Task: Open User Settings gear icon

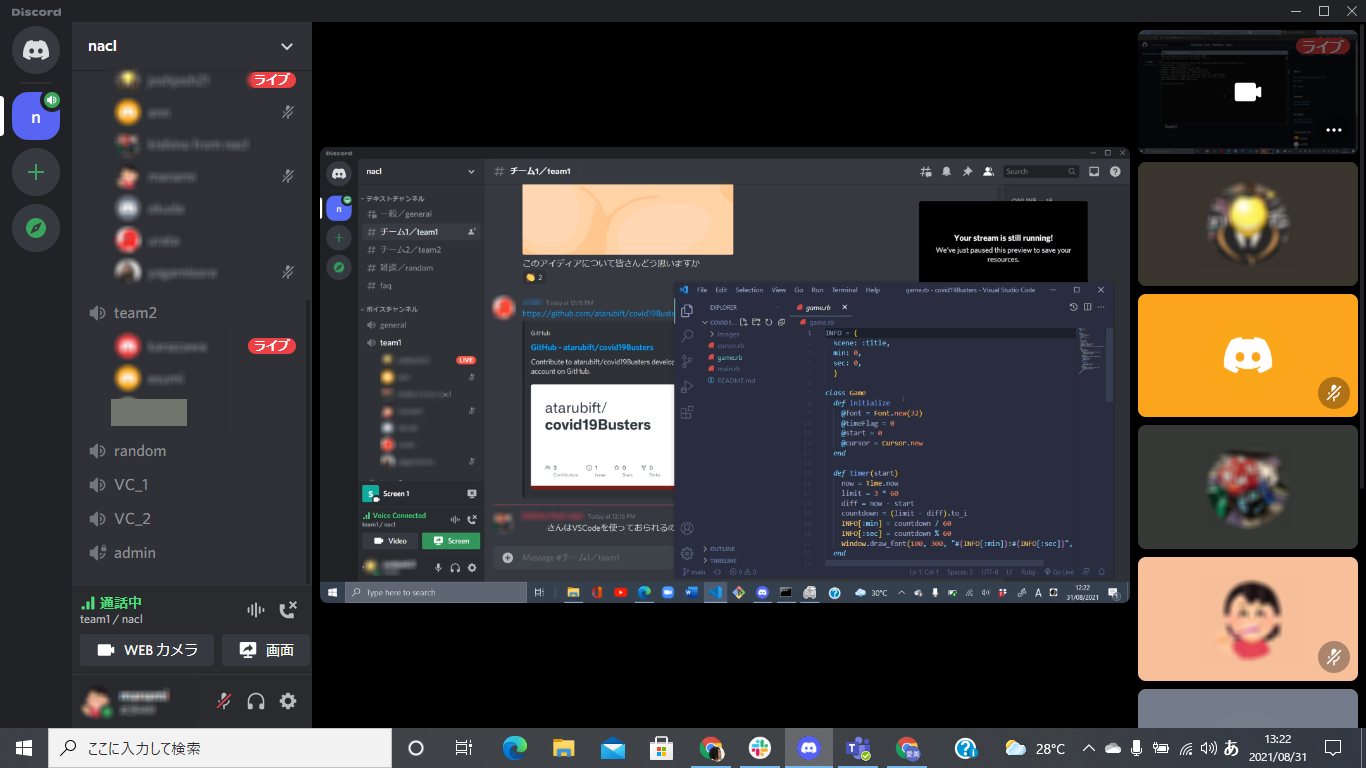Action: click(288, 701)
